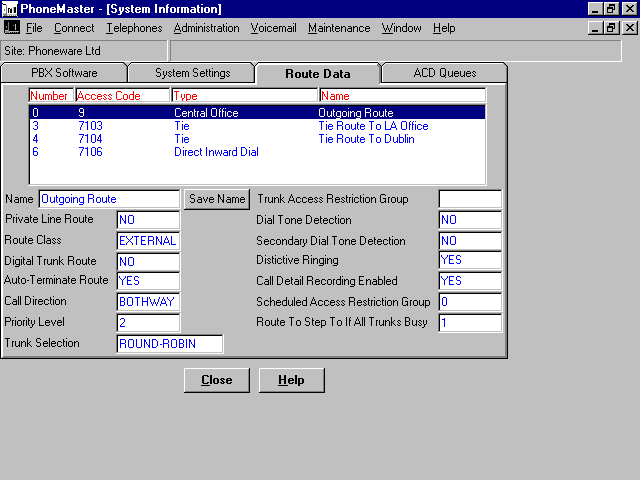Screen dimensions: 640x480
Task: Click the Help button below the panel
Action: tap(291, 380)
